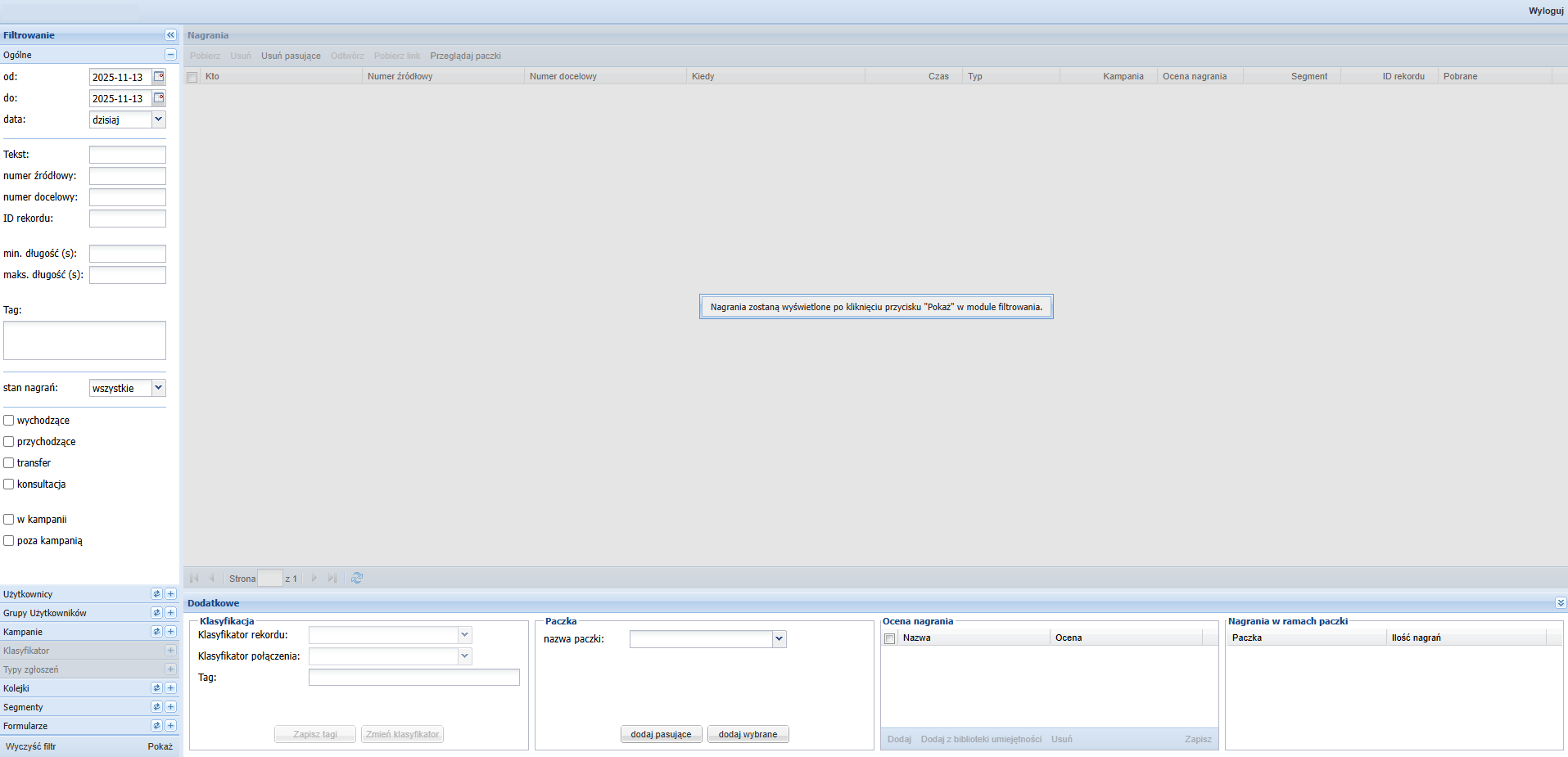Tick the 'przychodzące' checkbox
1568x757 pixels.
[9, 442]
